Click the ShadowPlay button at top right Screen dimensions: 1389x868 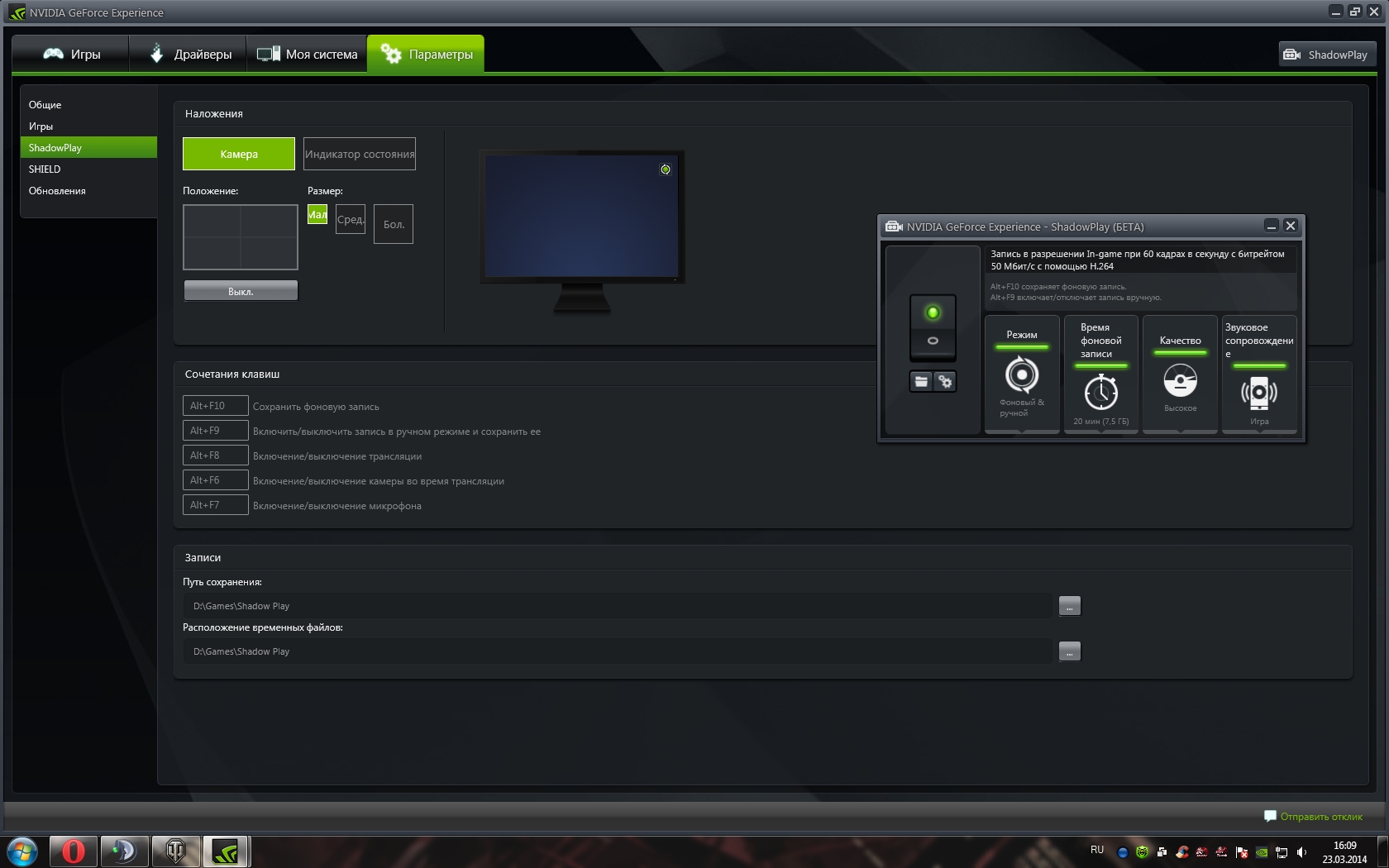coord(1328,55)
